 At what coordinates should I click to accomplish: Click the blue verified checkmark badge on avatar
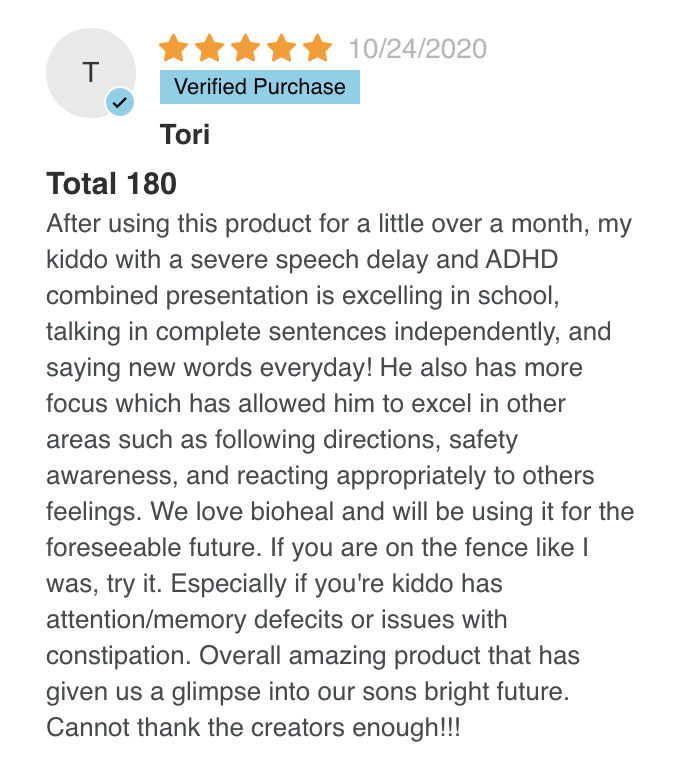point(120,102)
